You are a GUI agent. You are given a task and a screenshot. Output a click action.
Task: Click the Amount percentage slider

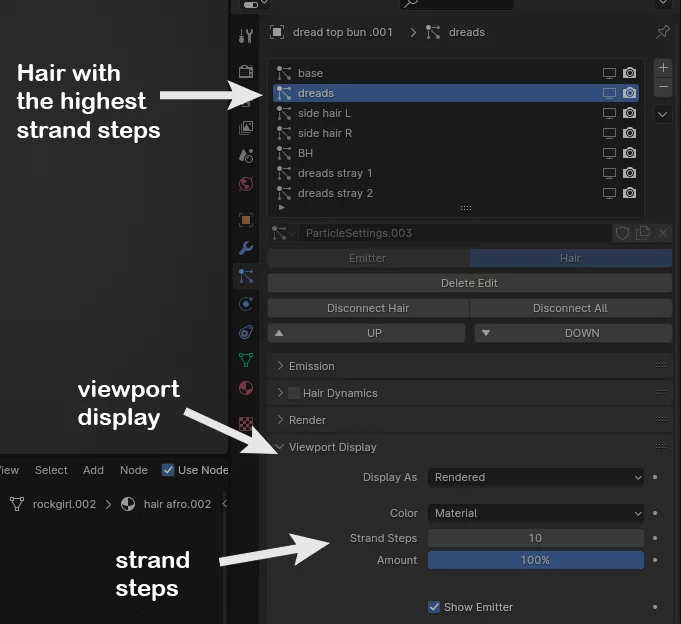[x=536, y=560]
